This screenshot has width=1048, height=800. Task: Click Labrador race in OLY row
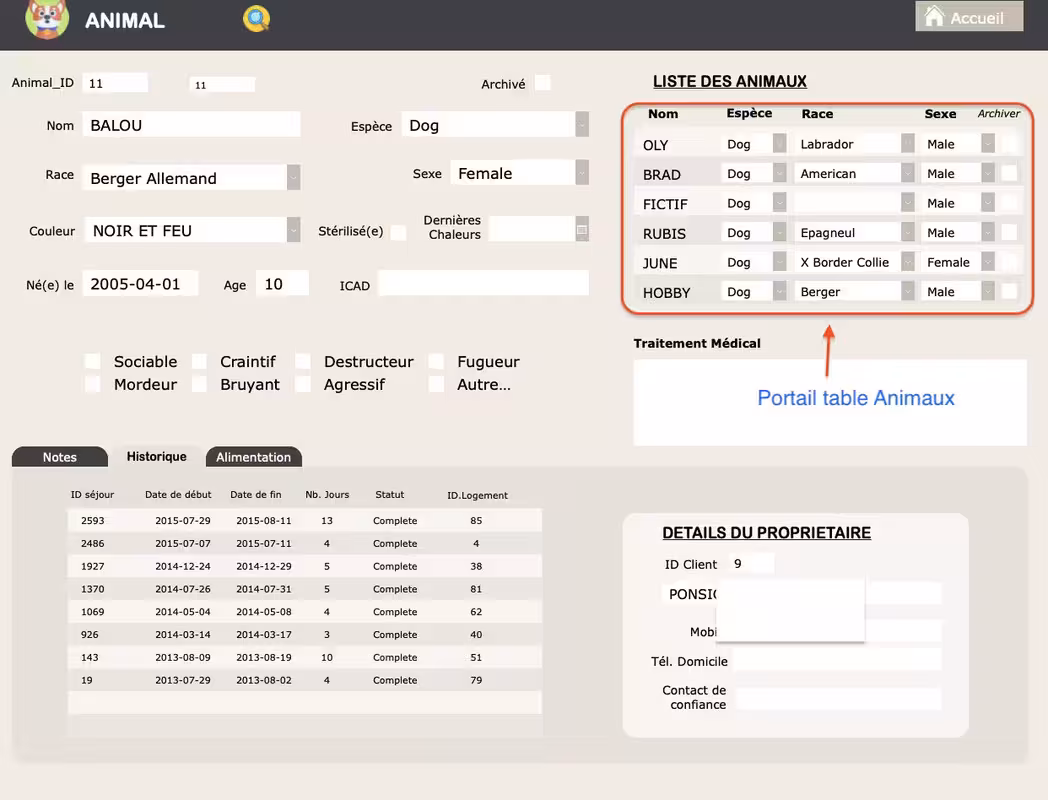point(846,144)
